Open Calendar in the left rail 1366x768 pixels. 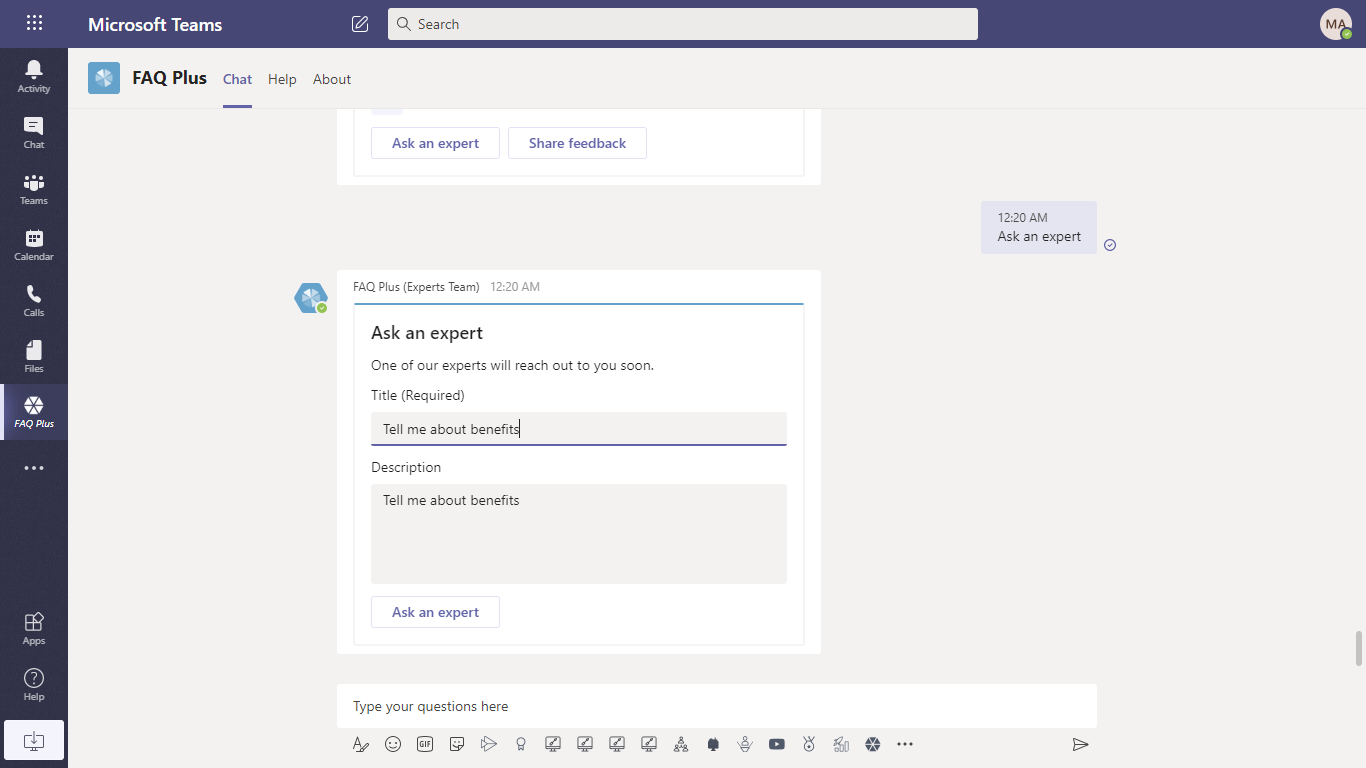tap(34, 244)
